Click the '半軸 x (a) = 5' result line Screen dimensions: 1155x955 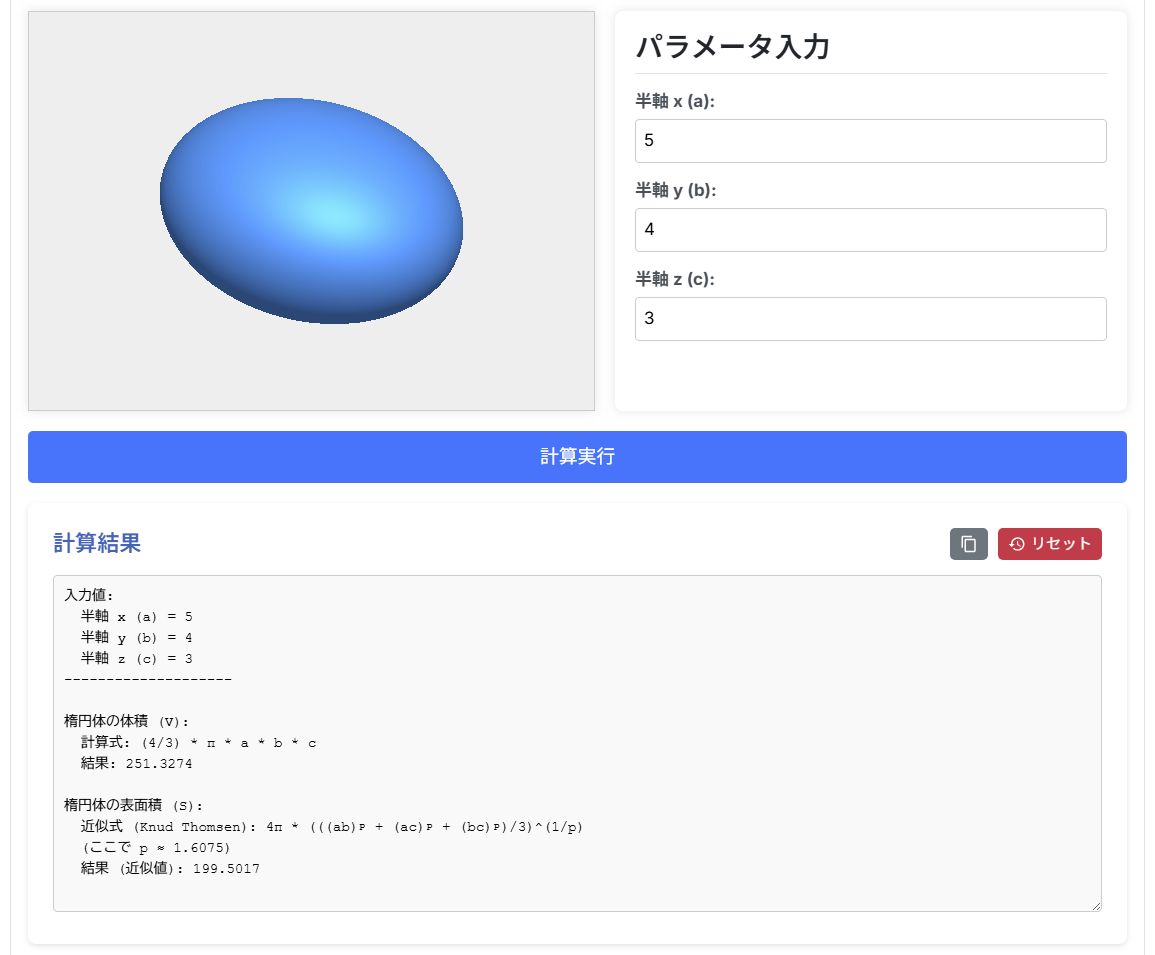click(136, 617)
